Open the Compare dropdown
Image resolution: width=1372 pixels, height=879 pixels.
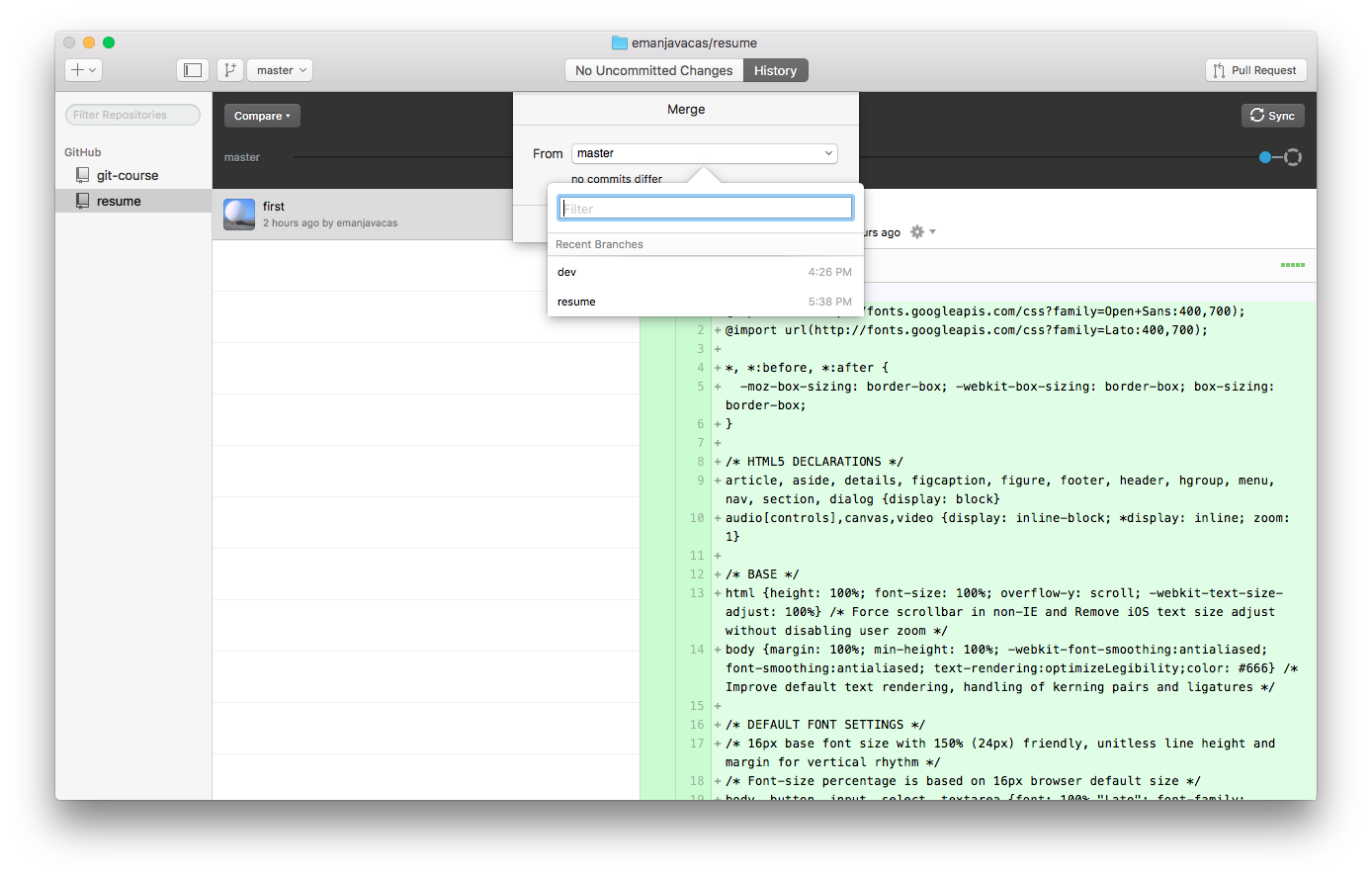262,116
